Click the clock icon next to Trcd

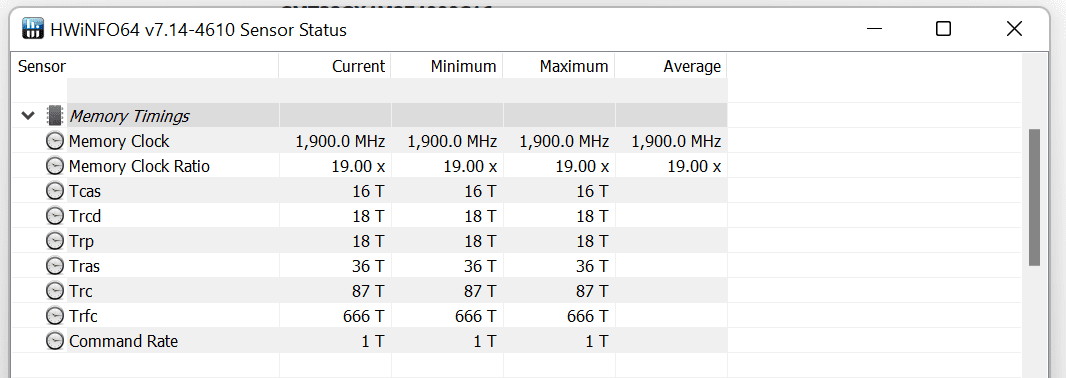click(x=54, y=216)
